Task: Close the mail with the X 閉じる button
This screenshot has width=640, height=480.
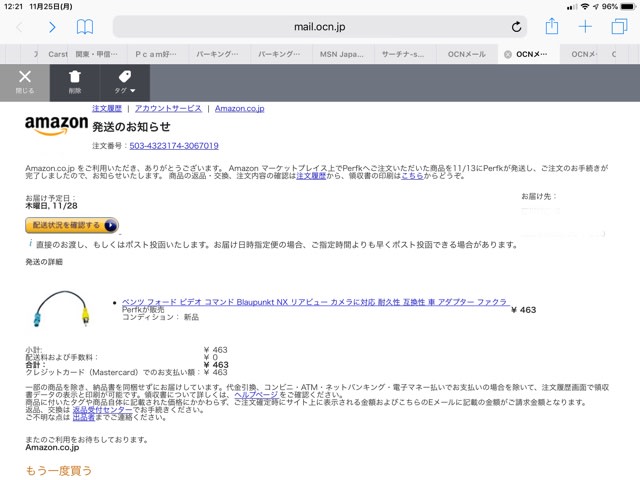Action: click(25, 82)
